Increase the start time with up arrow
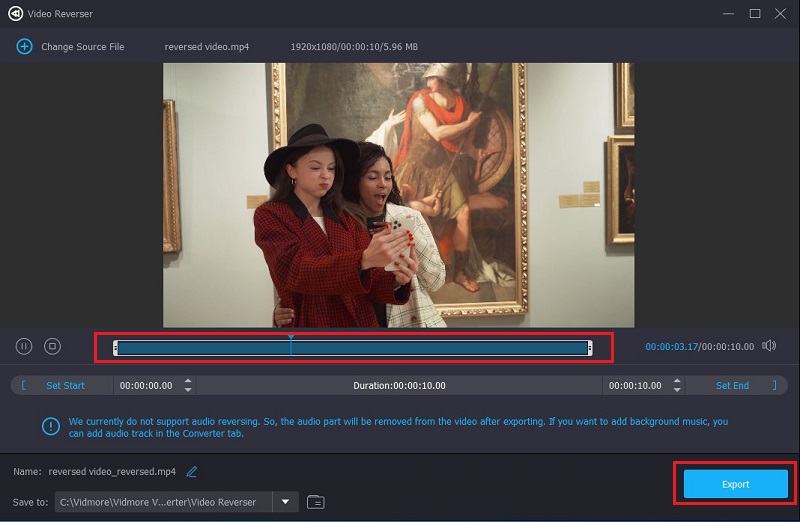 click(188, 381)
